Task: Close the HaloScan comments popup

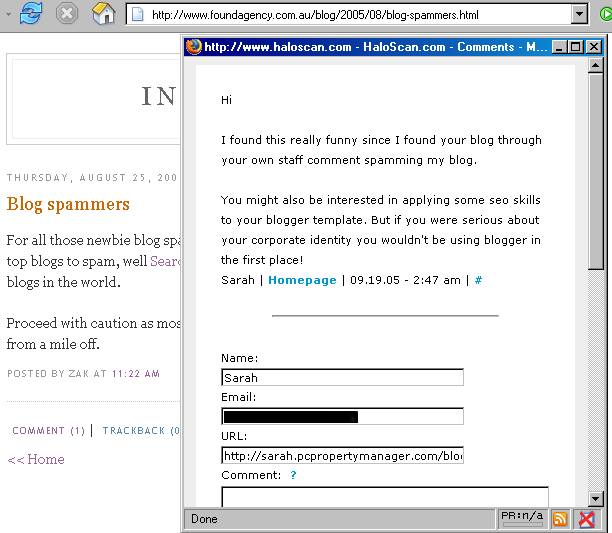Action: (x=594, y=47)
